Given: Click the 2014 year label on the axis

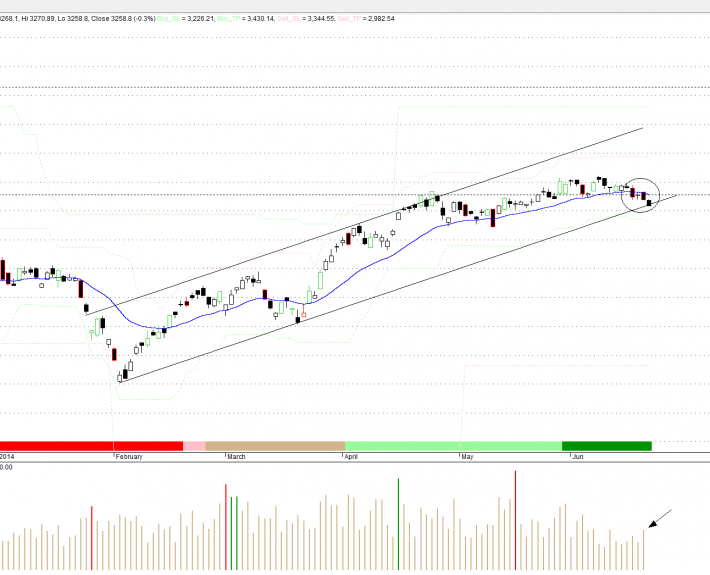Looking at the screenshot, I should pyautogui.click(x=8, y=457).
